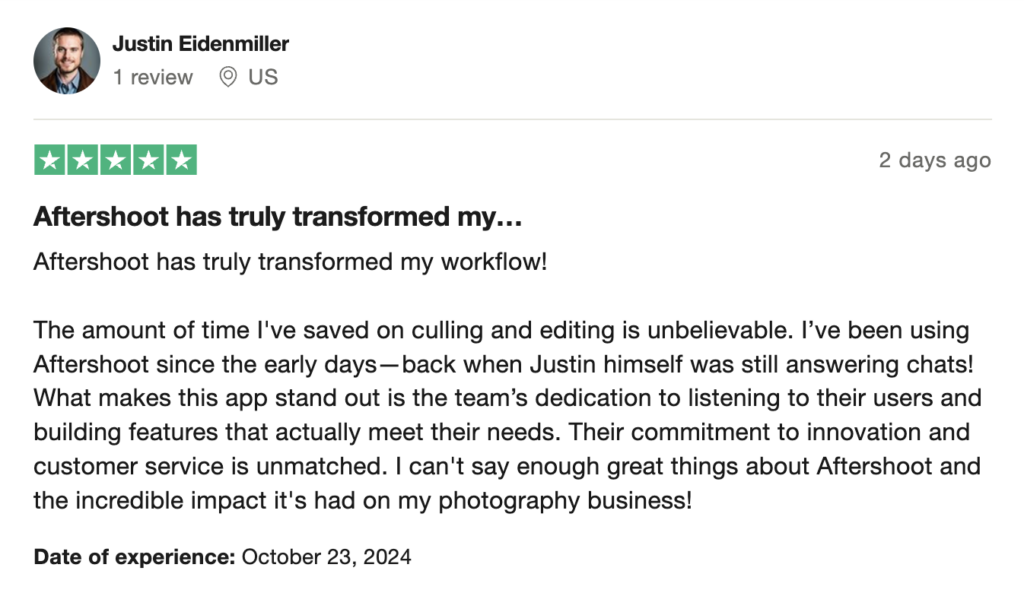The width and height of the screenshot is (1024, 593).
Task: Click the first green rating star
Action: [50, 160]
